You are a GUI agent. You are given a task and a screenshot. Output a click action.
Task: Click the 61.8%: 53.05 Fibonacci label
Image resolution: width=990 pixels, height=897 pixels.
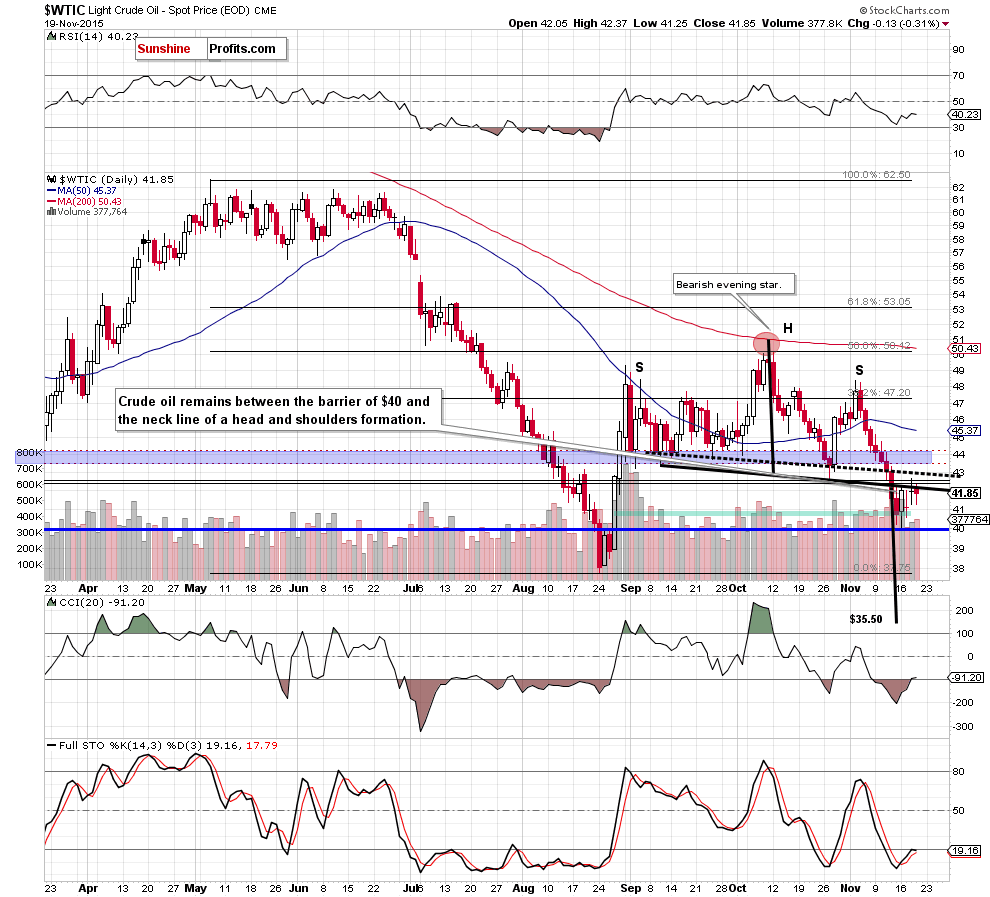tap(879, 302)
